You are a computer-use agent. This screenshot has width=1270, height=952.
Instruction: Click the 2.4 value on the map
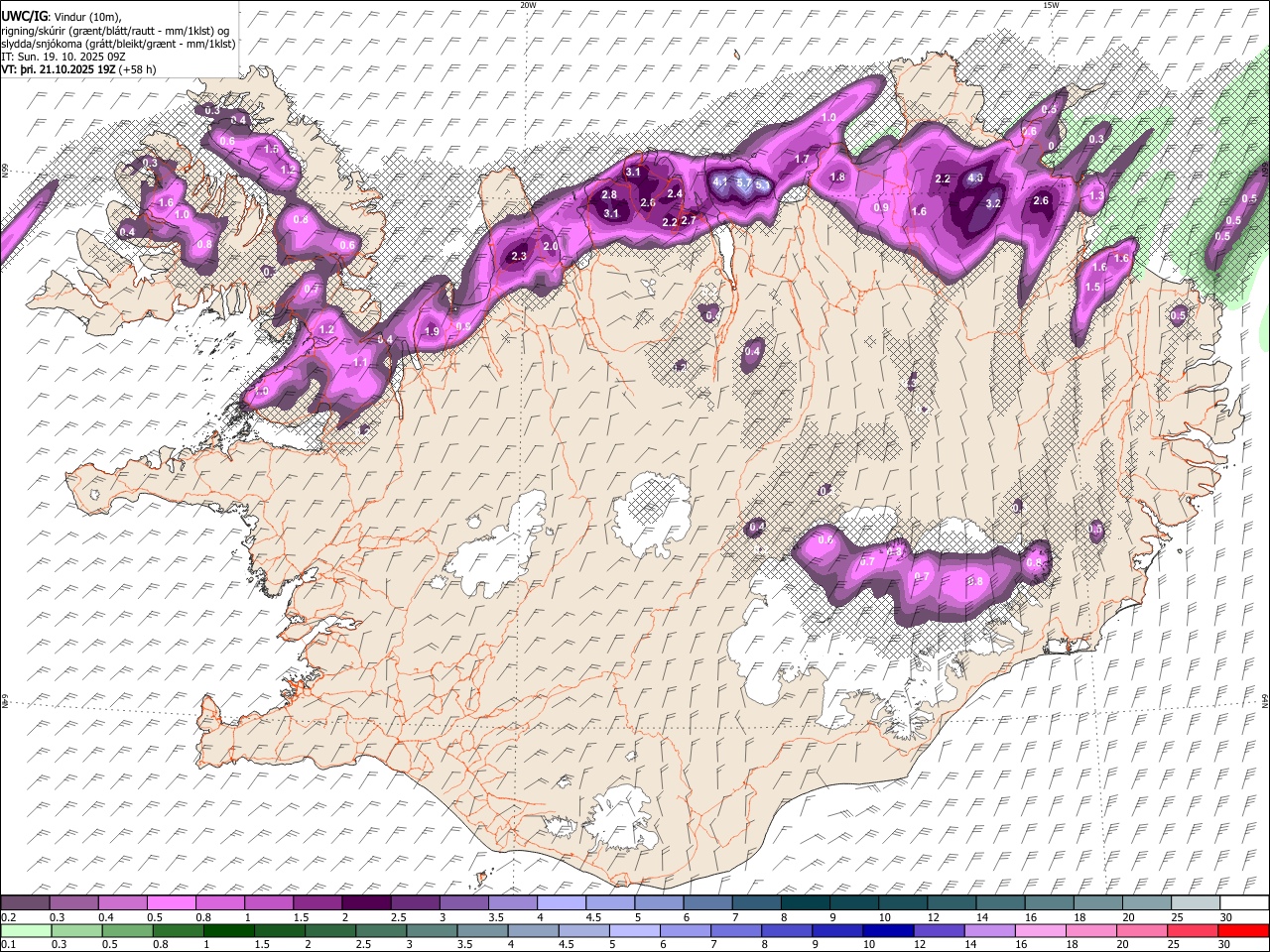point(676,193)
